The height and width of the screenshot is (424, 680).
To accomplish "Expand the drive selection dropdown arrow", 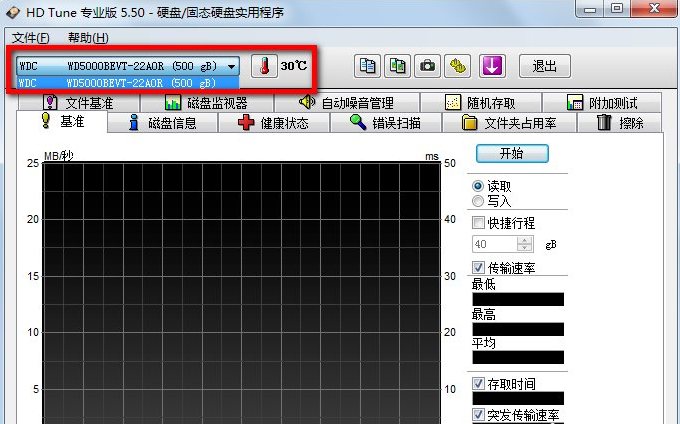I will (232, 66).
